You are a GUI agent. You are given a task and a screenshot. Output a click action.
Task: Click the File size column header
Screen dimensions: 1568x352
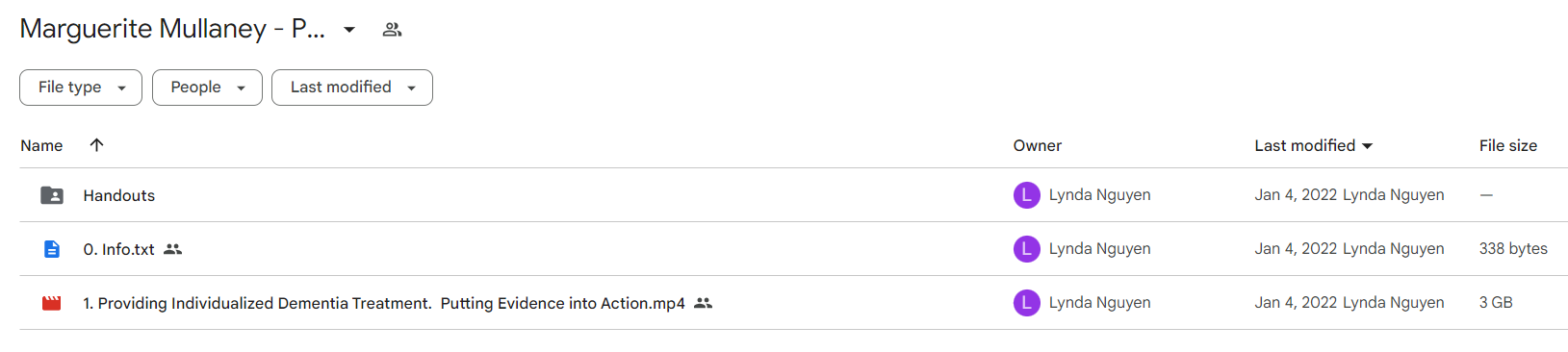(1508, 145)
